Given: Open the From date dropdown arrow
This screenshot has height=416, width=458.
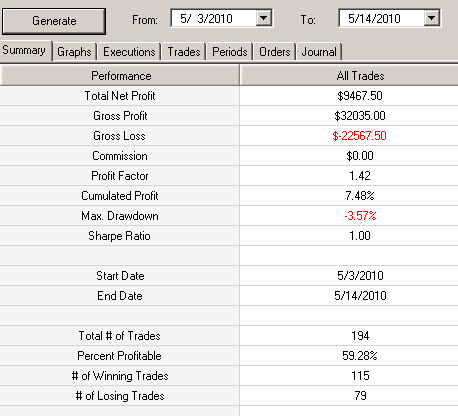Looking at the screenshot, I should [263, 18].
